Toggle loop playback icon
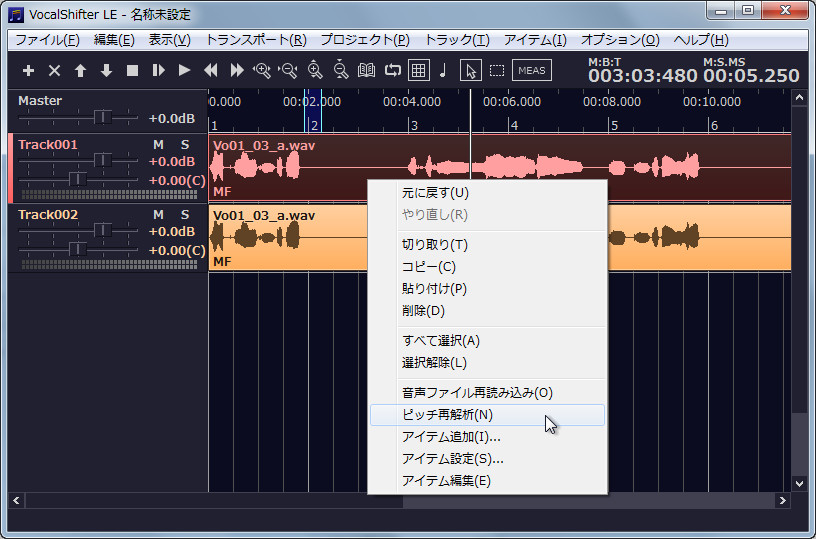816x539 pixels. pyautogui.click(x=393, y=70)
